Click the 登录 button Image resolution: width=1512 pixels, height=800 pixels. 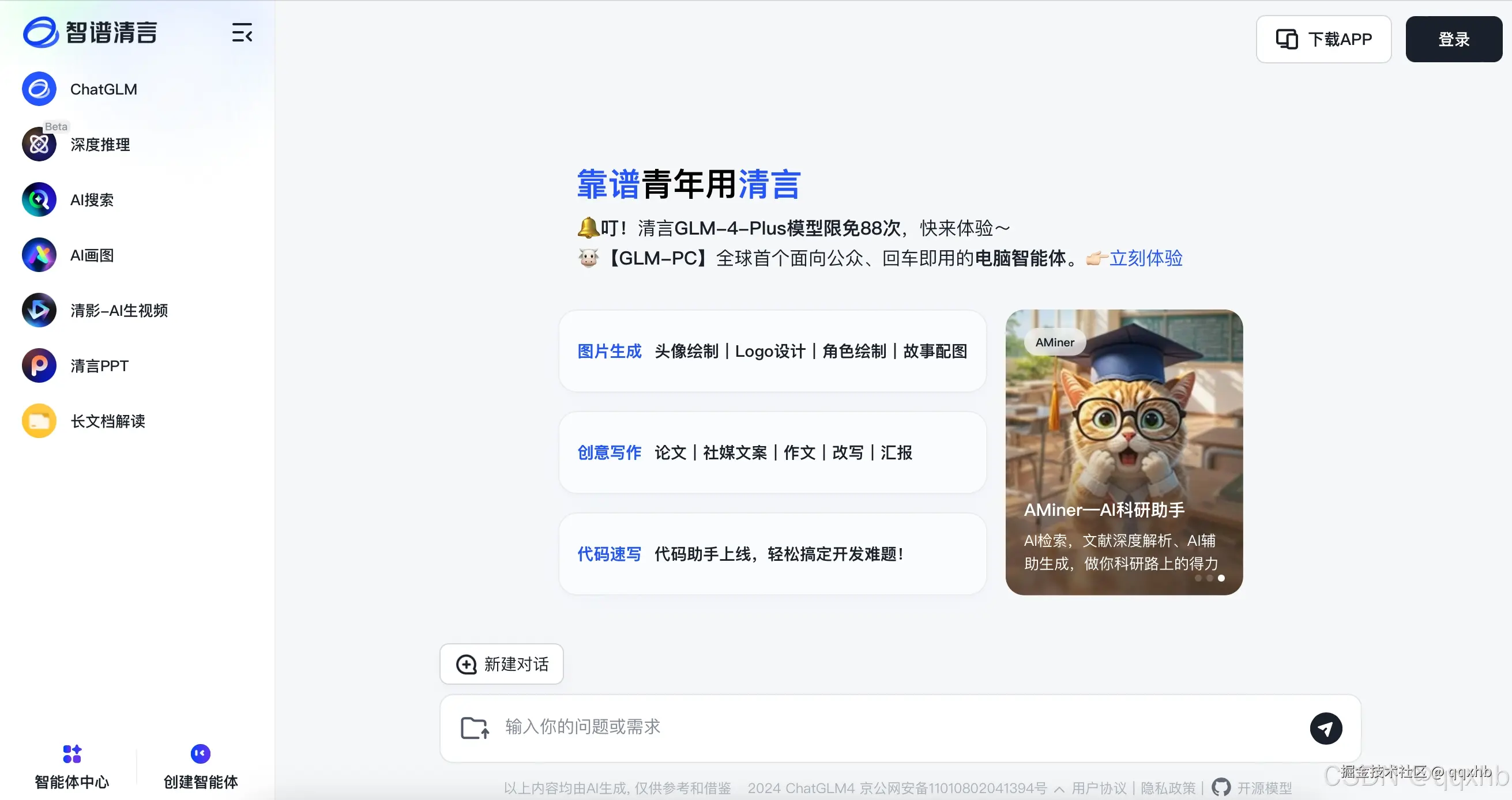(1453, 39)
